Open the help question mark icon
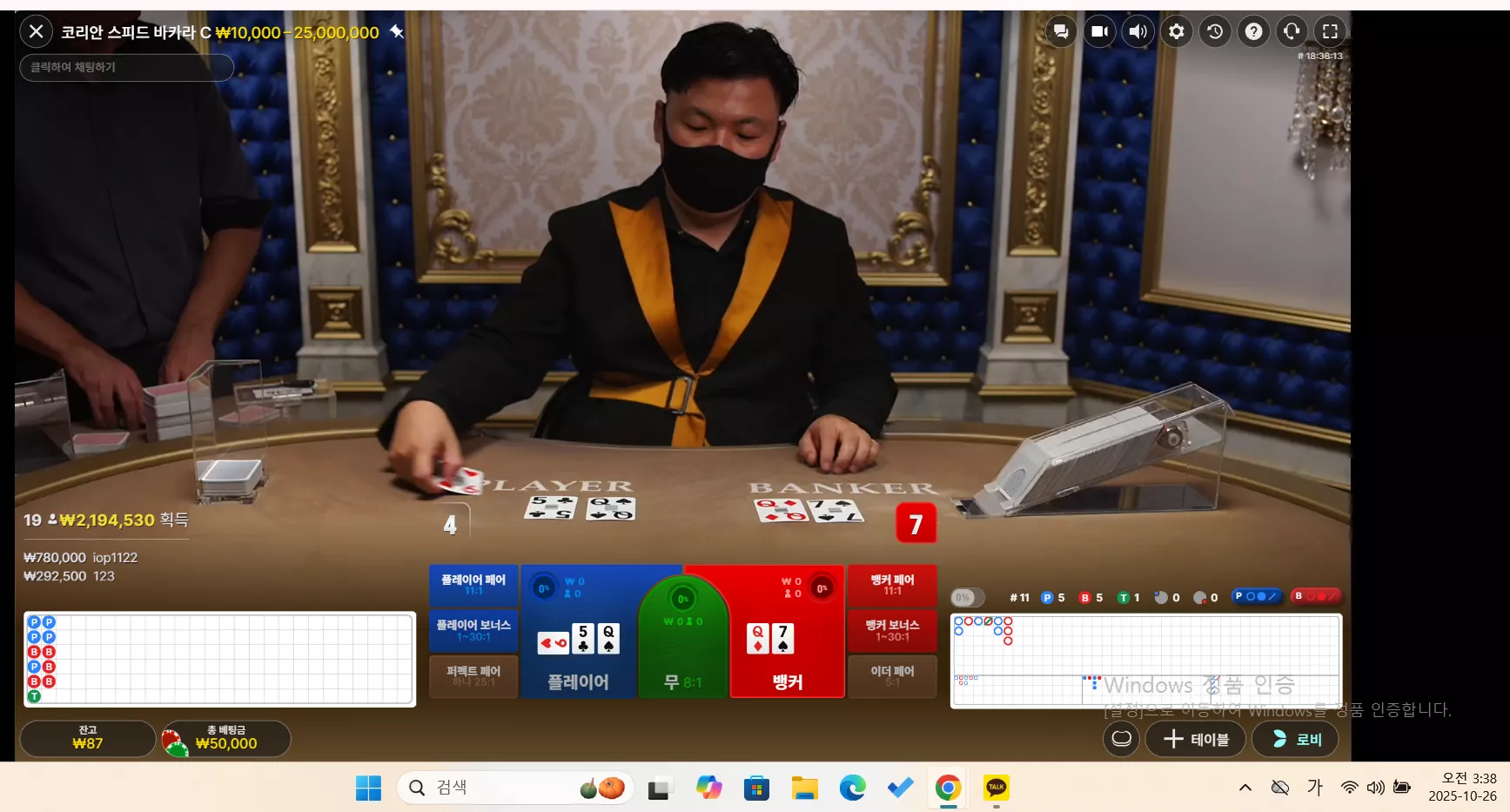Image resolution: width=1510 pixels, height=812 pixels. (1253, 31)
